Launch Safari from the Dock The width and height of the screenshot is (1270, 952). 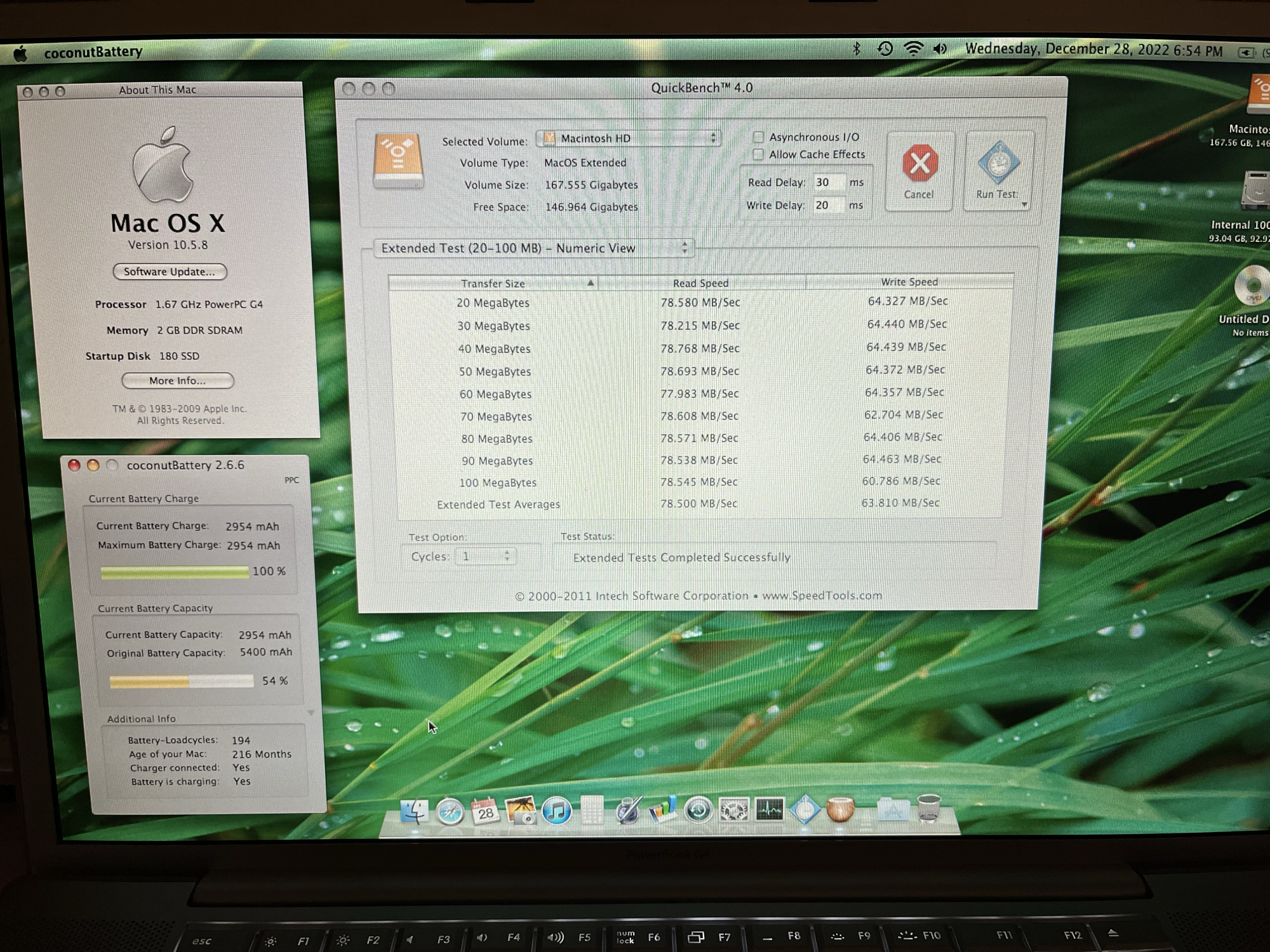pos(450,811)
